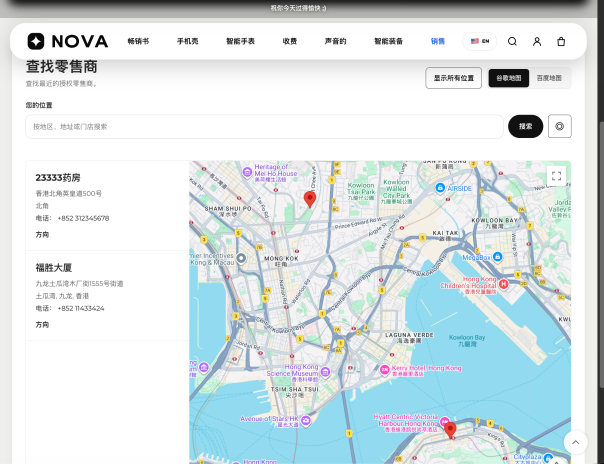Switch to 谷歌地图 map provider
Screen dimensions: 604x464
[x=508, y=78]
